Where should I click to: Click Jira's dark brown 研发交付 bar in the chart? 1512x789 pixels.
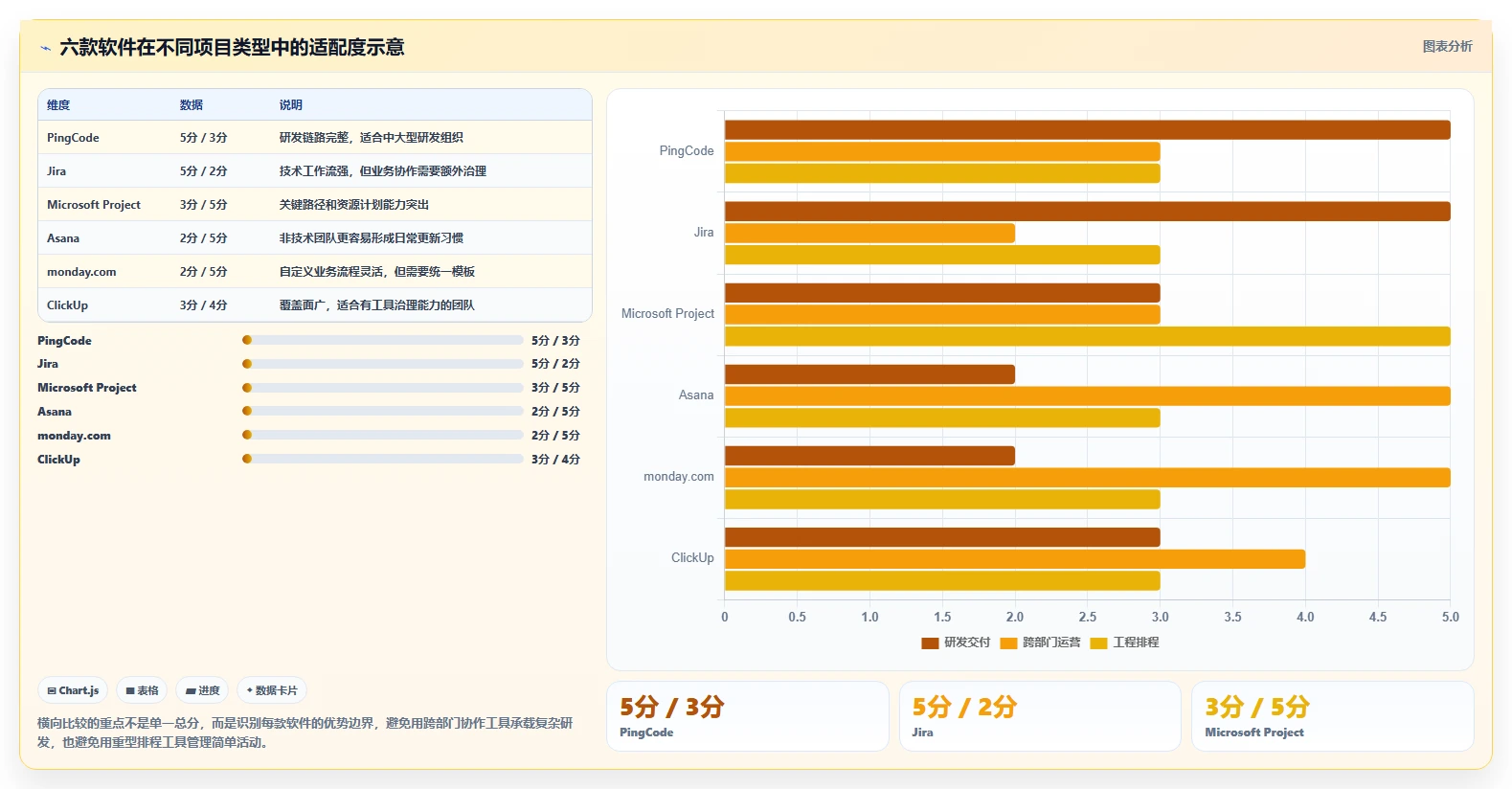pyautogui.click(x=1087, y=211)
